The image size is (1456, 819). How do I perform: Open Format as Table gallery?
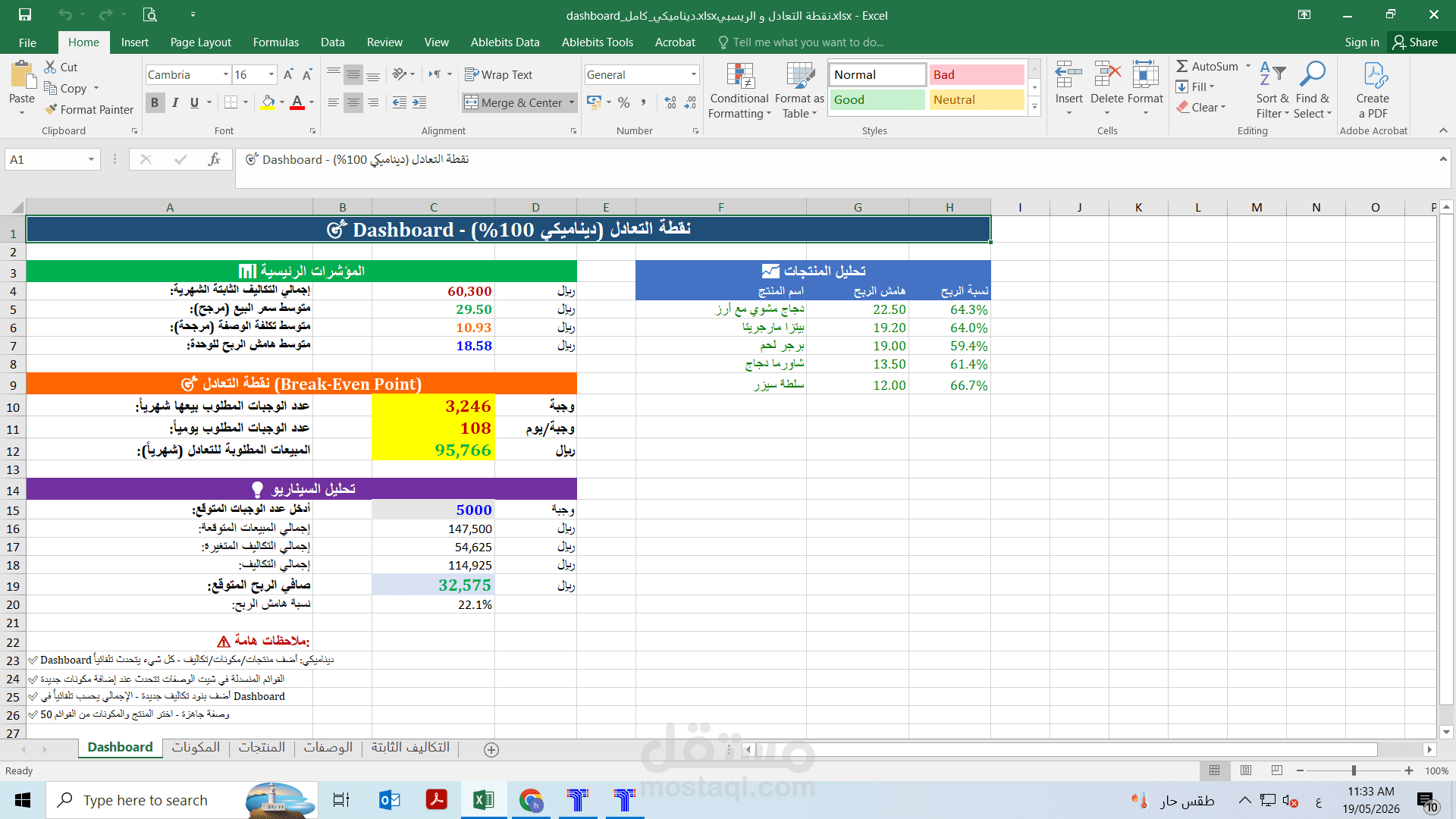point(799,90)
